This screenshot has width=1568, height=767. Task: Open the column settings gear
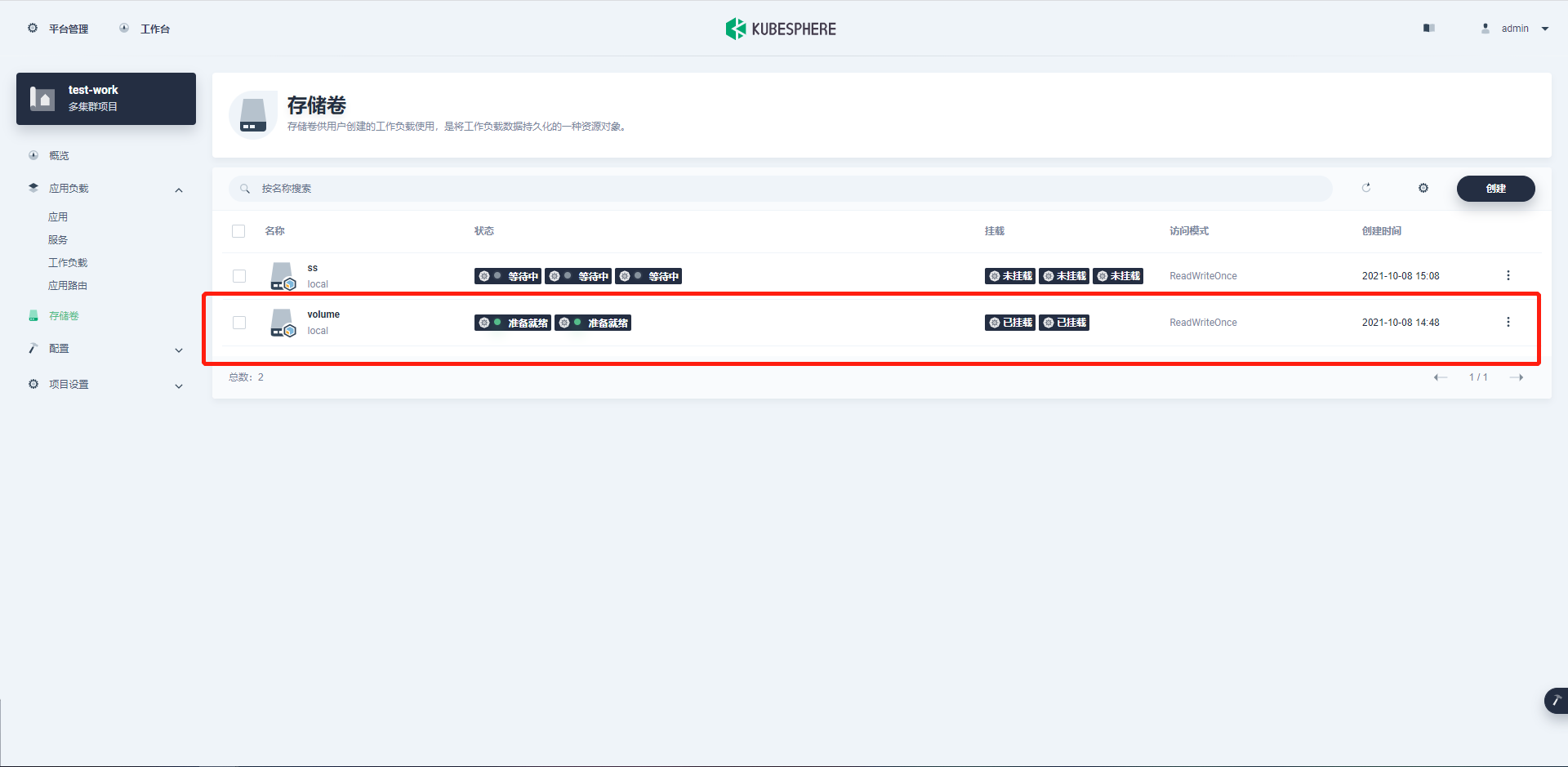tap(1423, 188)
